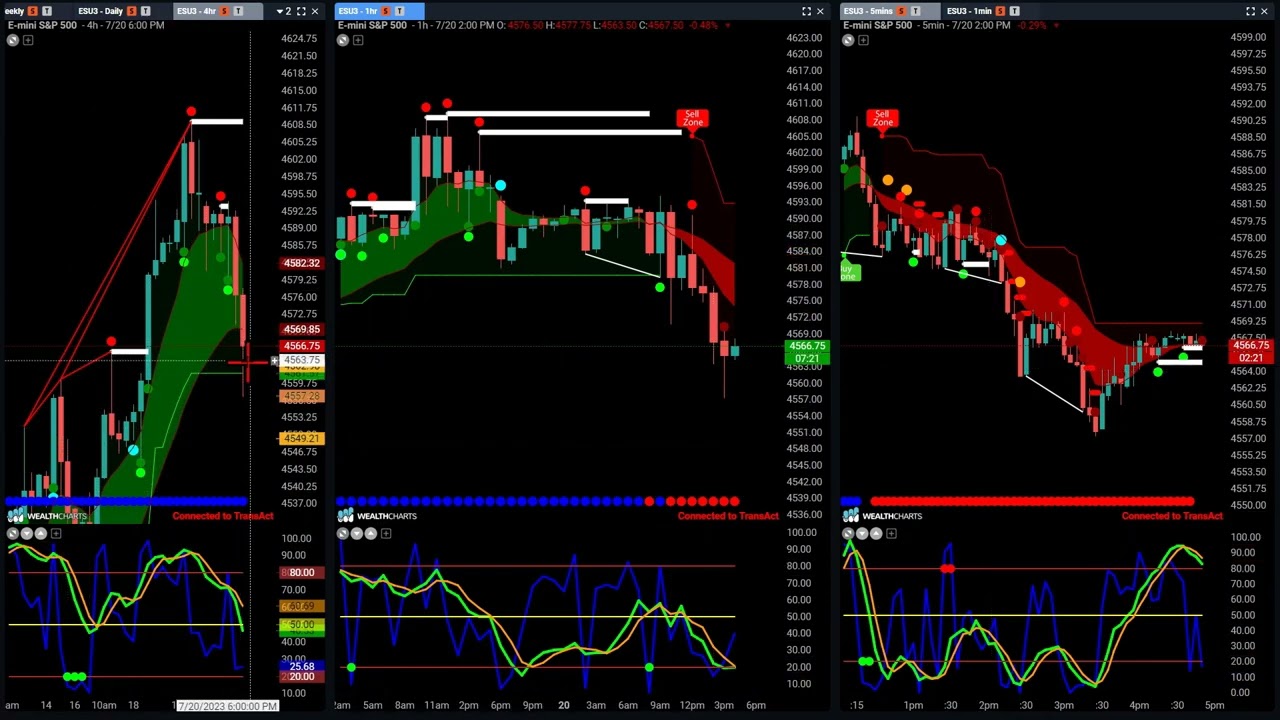
Task: Click the 4557.28 orange price label
Action: [x=301, y=396]
